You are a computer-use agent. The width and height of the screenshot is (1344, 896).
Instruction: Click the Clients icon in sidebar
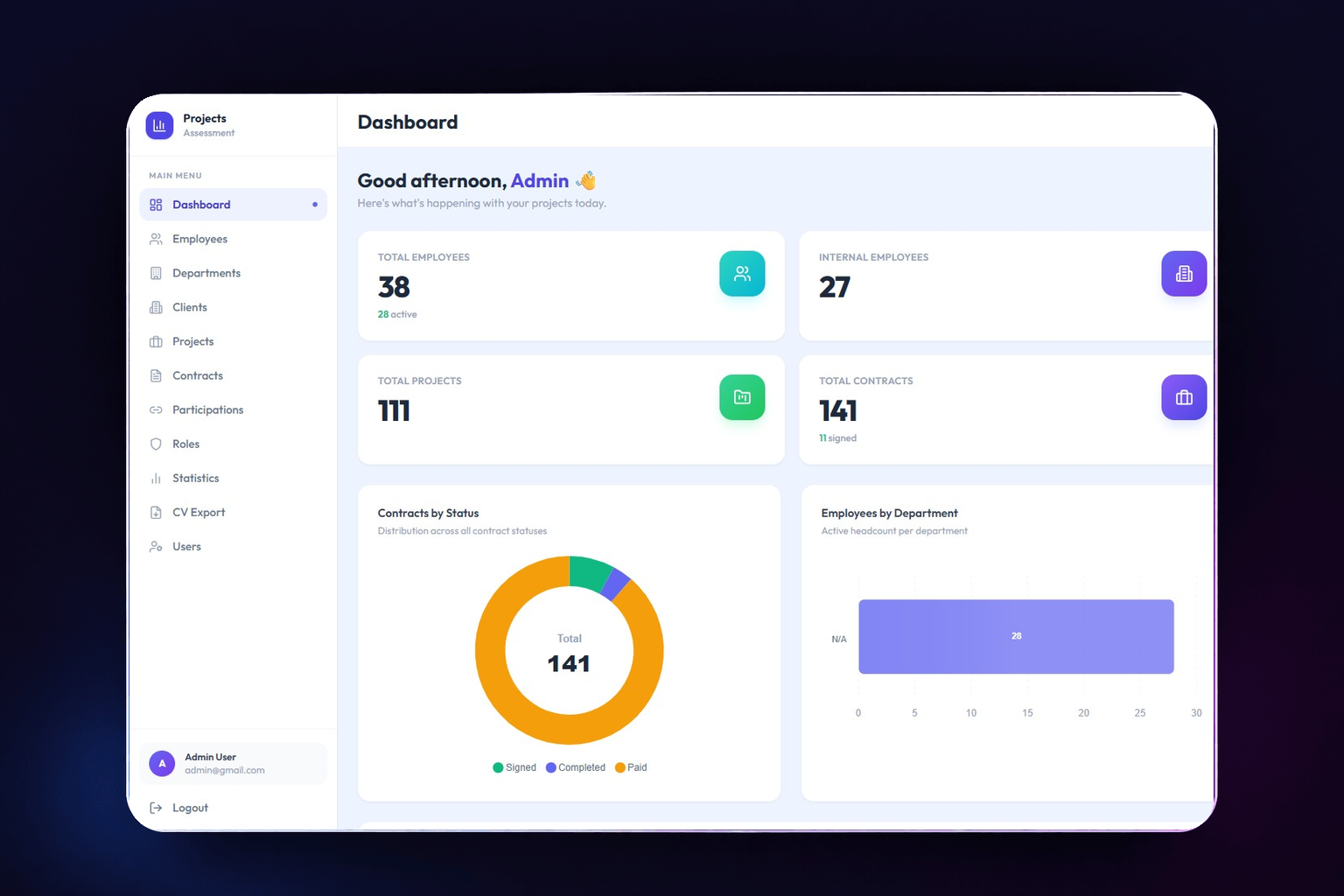pos(156,307)
